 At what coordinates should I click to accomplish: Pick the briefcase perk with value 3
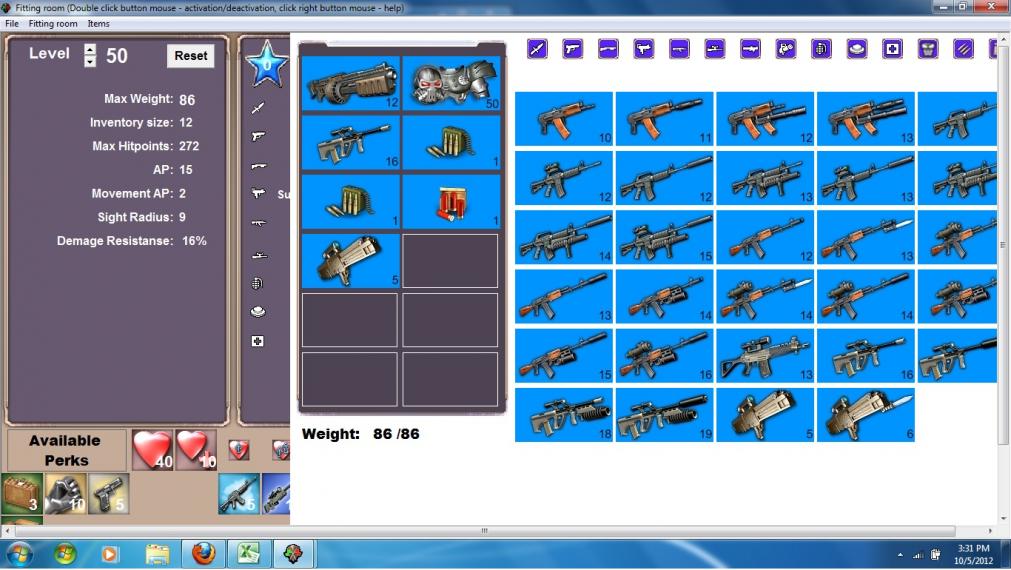[x=22, y=494]
